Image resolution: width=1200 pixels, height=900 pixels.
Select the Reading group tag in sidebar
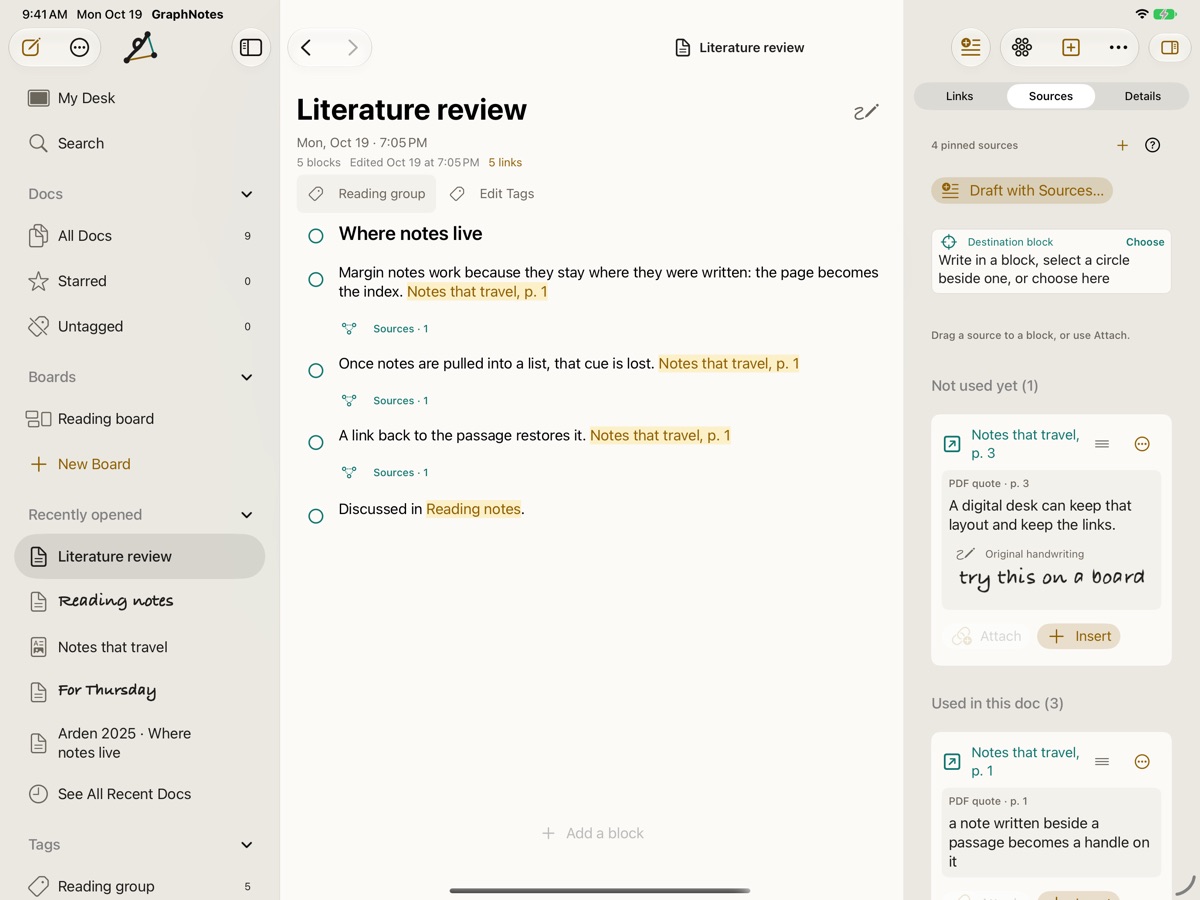(x=140, y=886)
